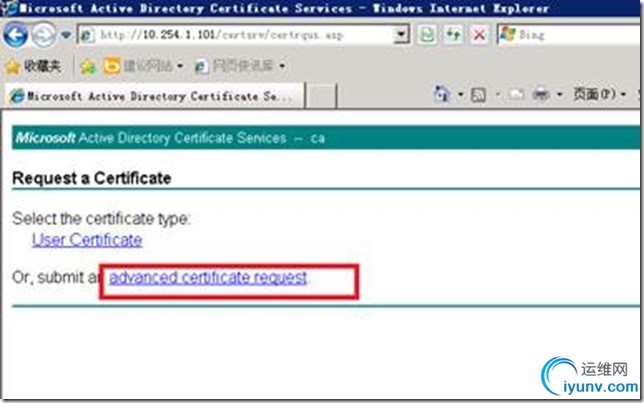
Task: Click the Read Mail envelope icon
Action: click(516, 95)
